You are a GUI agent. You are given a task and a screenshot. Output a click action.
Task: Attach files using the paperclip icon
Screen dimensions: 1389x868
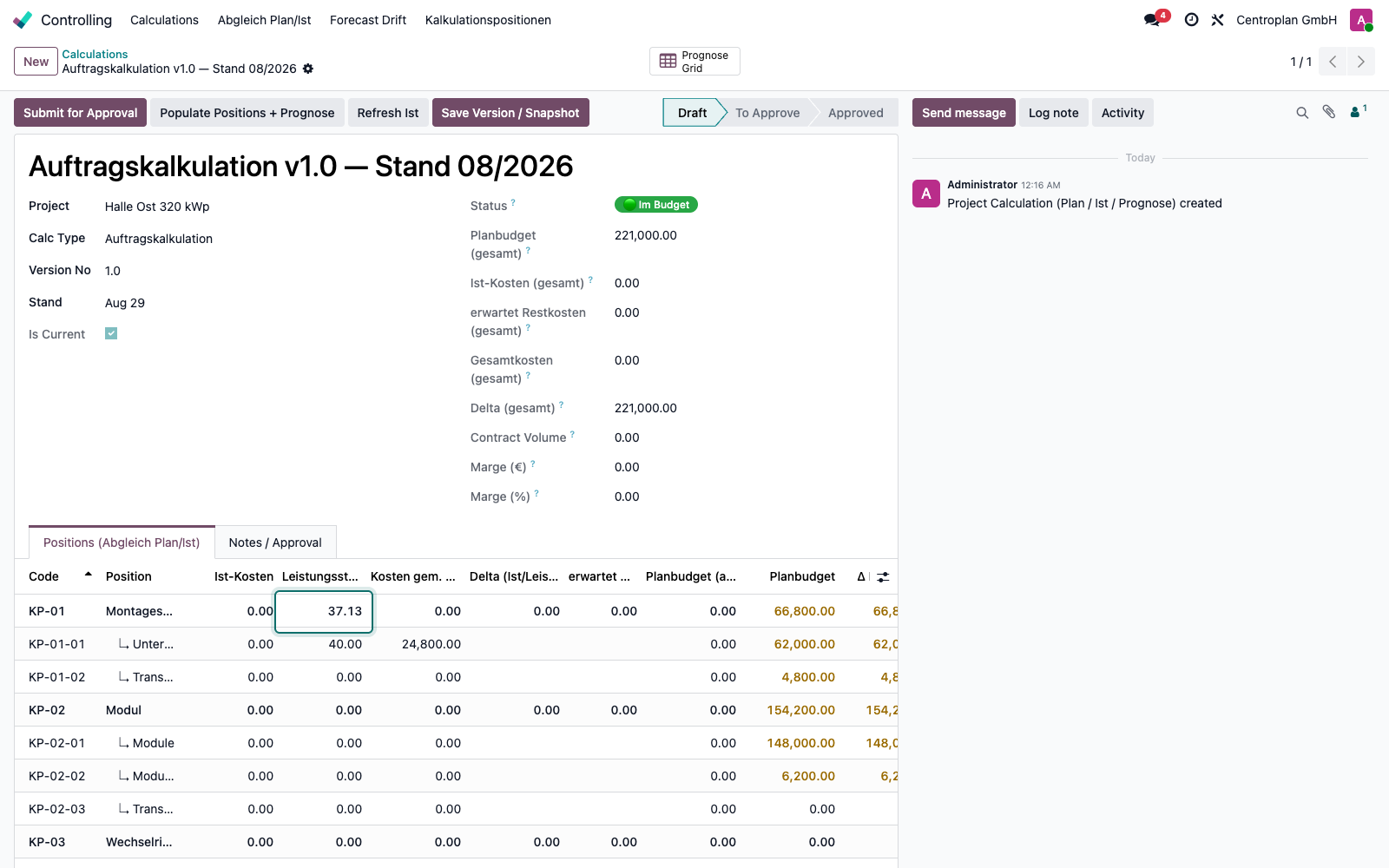click(x=1329, y=112)
